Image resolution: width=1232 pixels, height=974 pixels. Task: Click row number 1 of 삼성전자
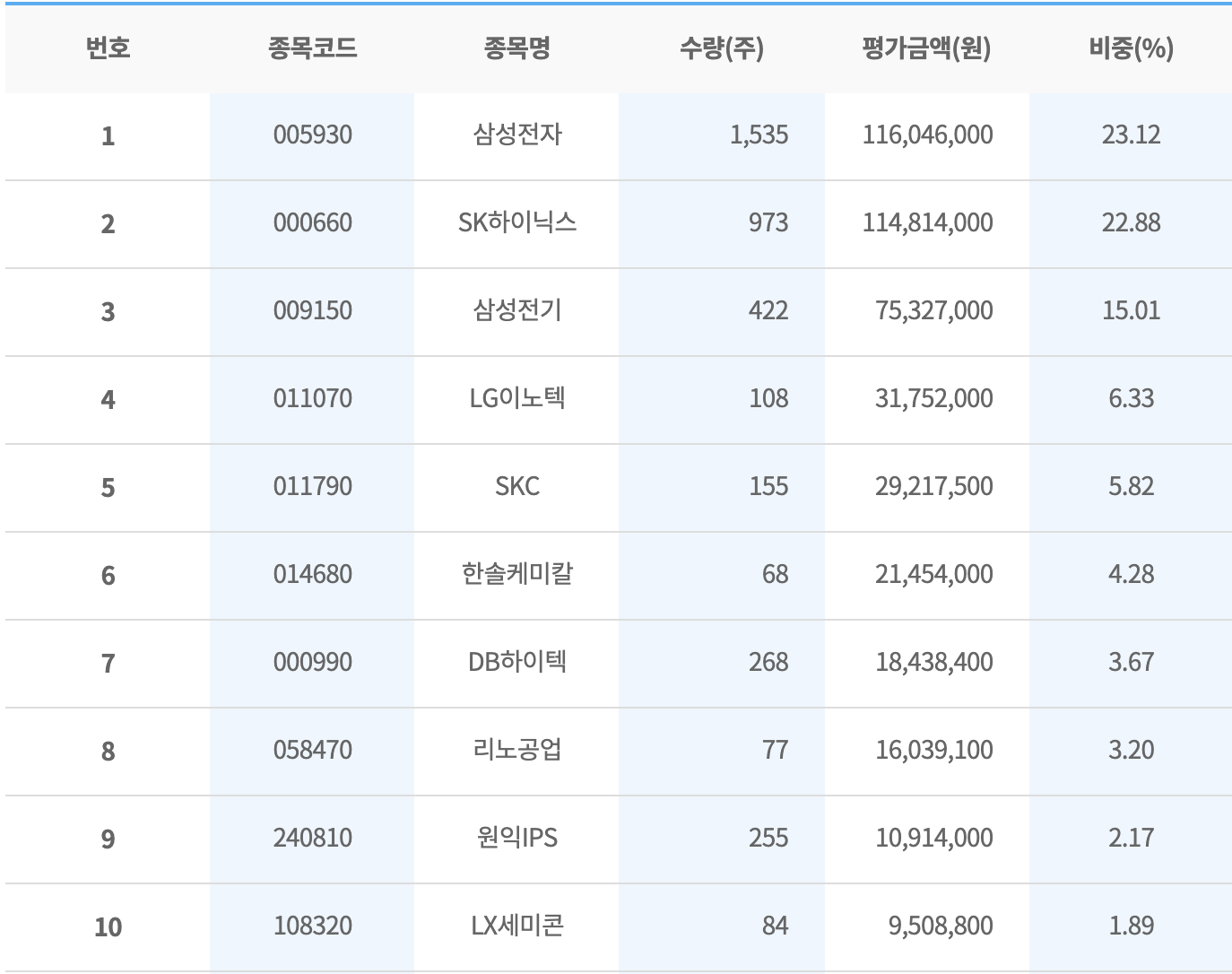pyautogui.click(x=108, y=136)
